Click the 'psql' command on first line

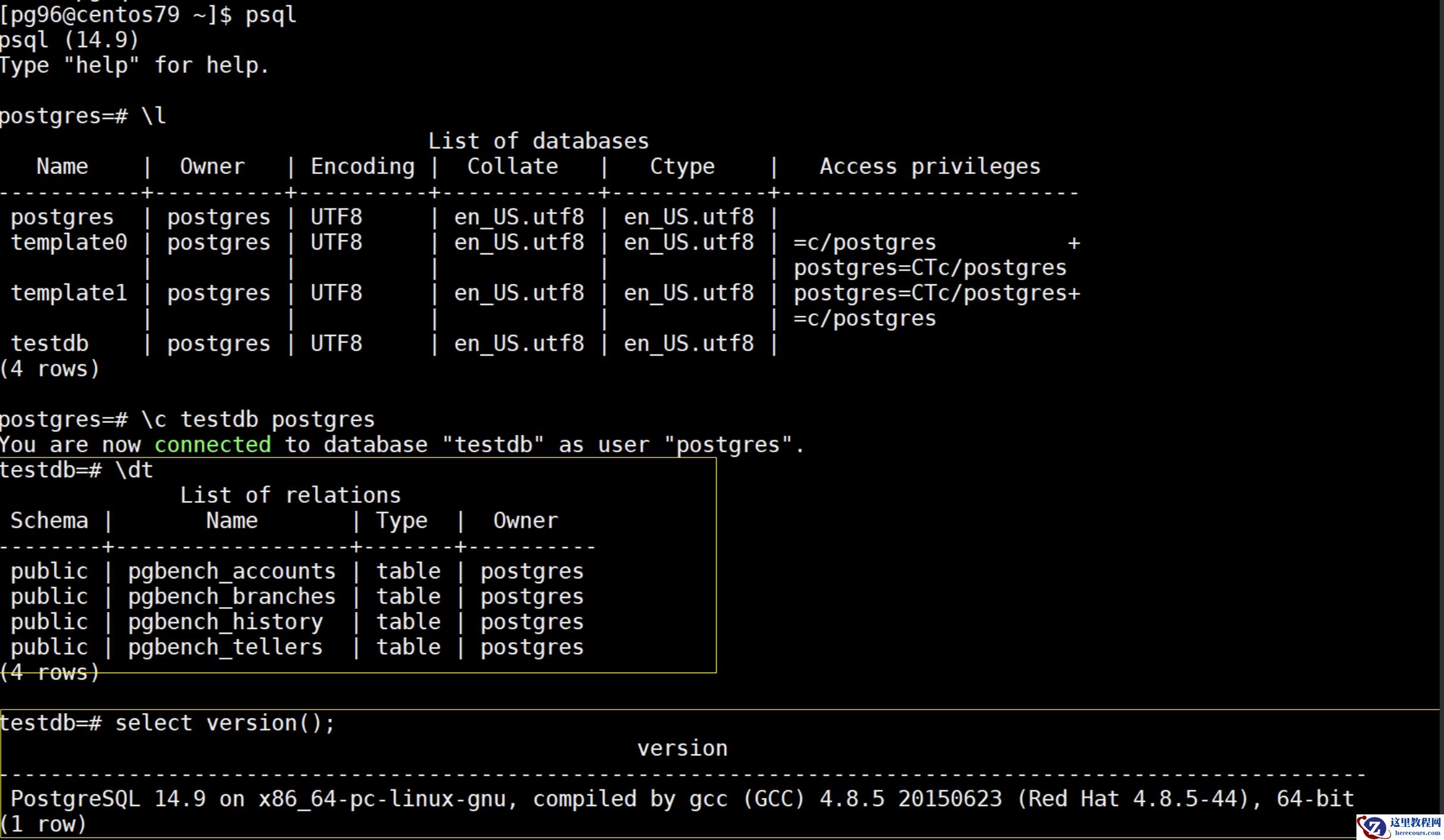(270, 14)
